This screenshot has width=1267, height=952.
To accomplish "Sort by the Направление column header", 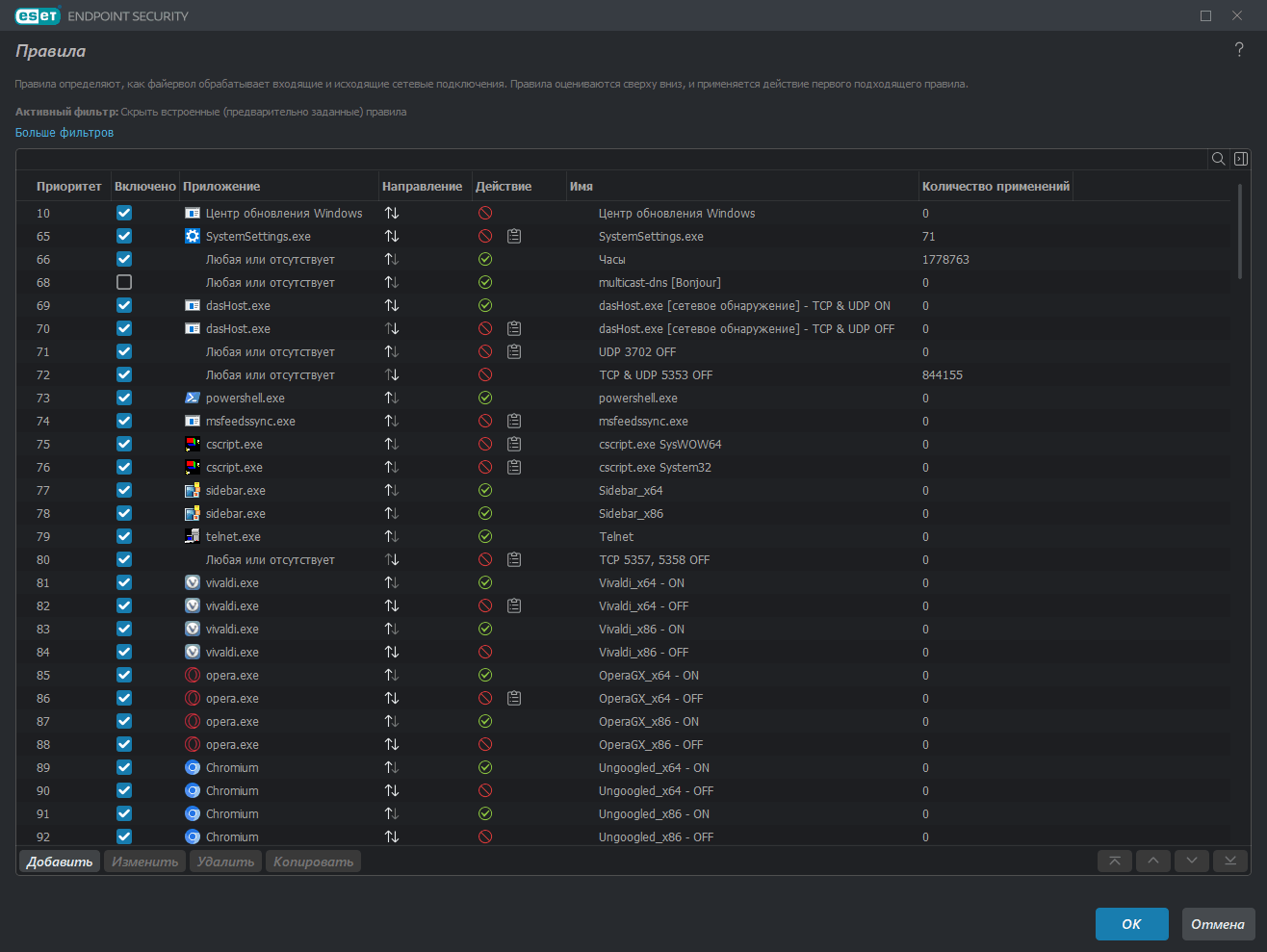I will pyautogui.click(x=422, y=186).
